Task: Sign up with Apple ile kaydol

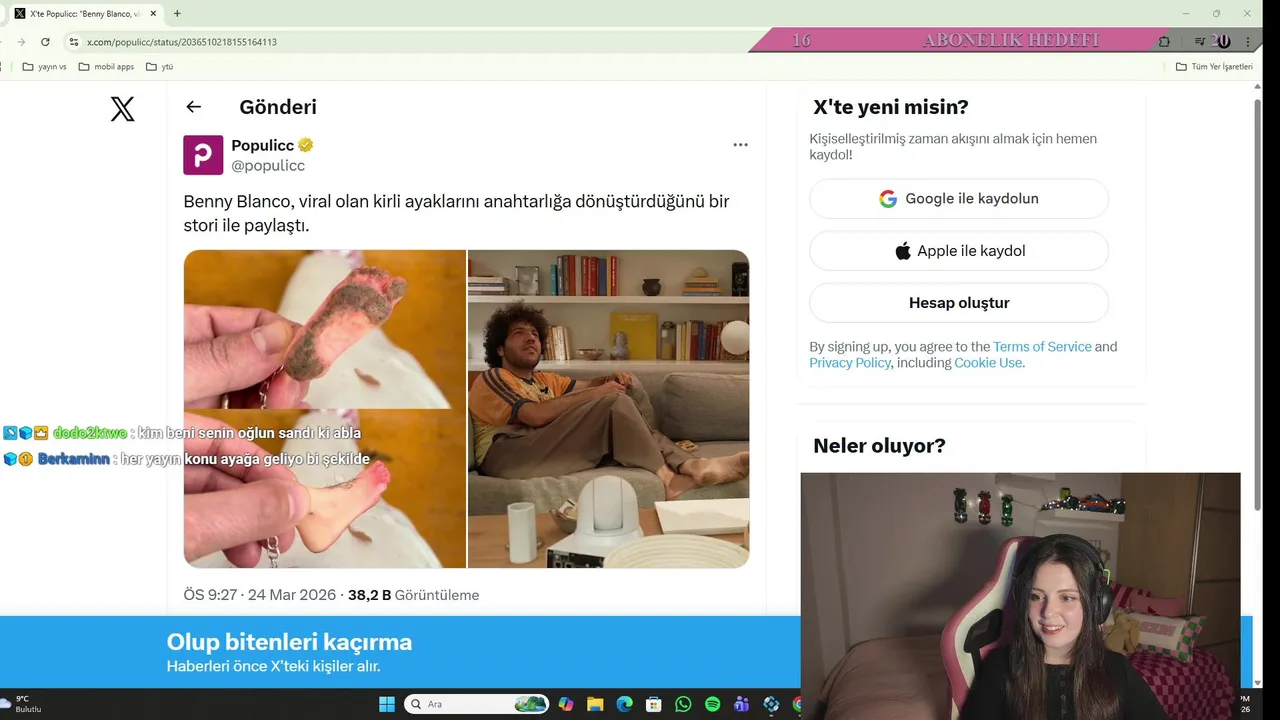Action: (x=959, y=251)
